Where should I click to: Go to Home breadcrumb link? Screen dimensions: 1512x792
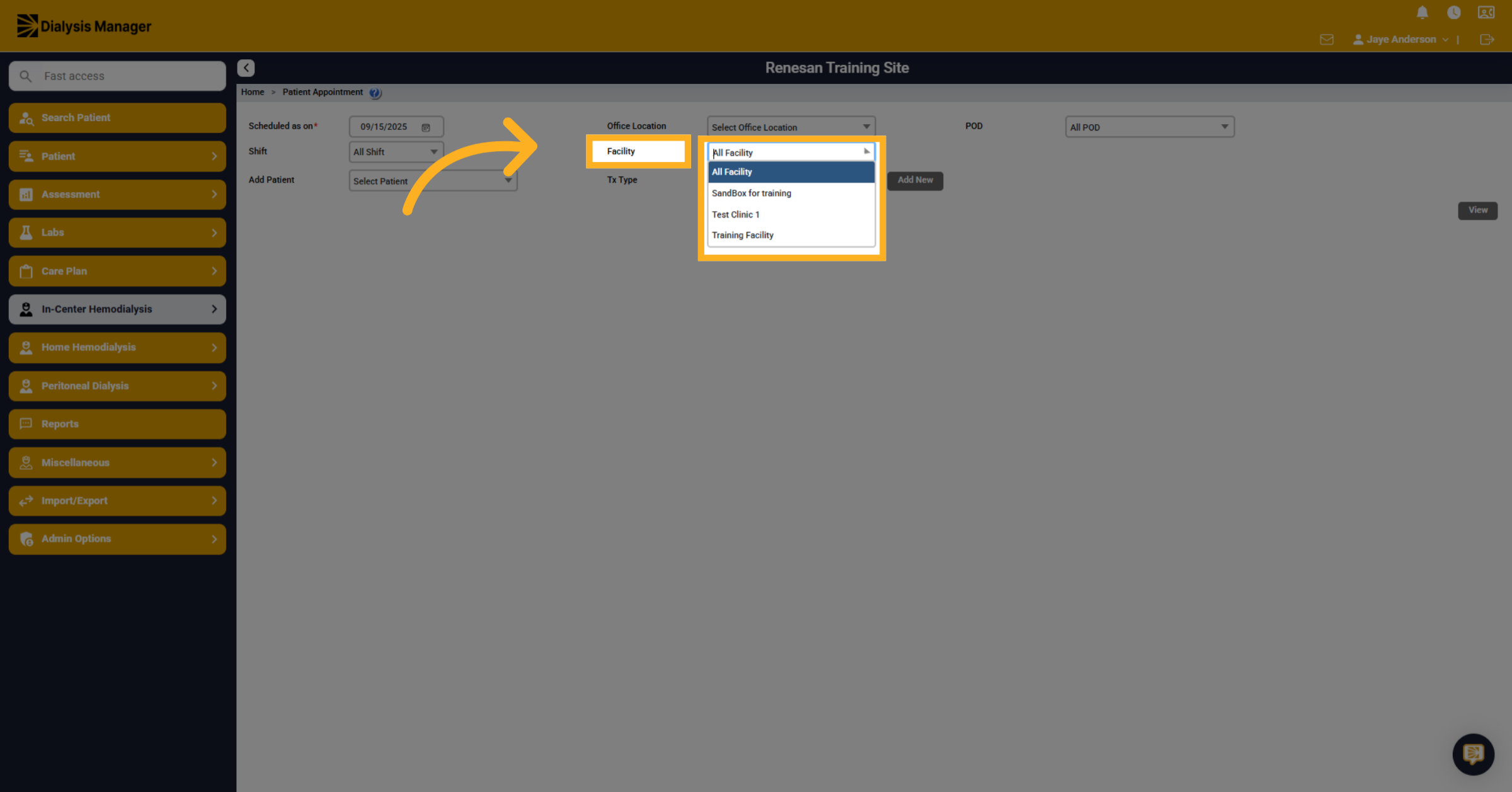point(252,92)
